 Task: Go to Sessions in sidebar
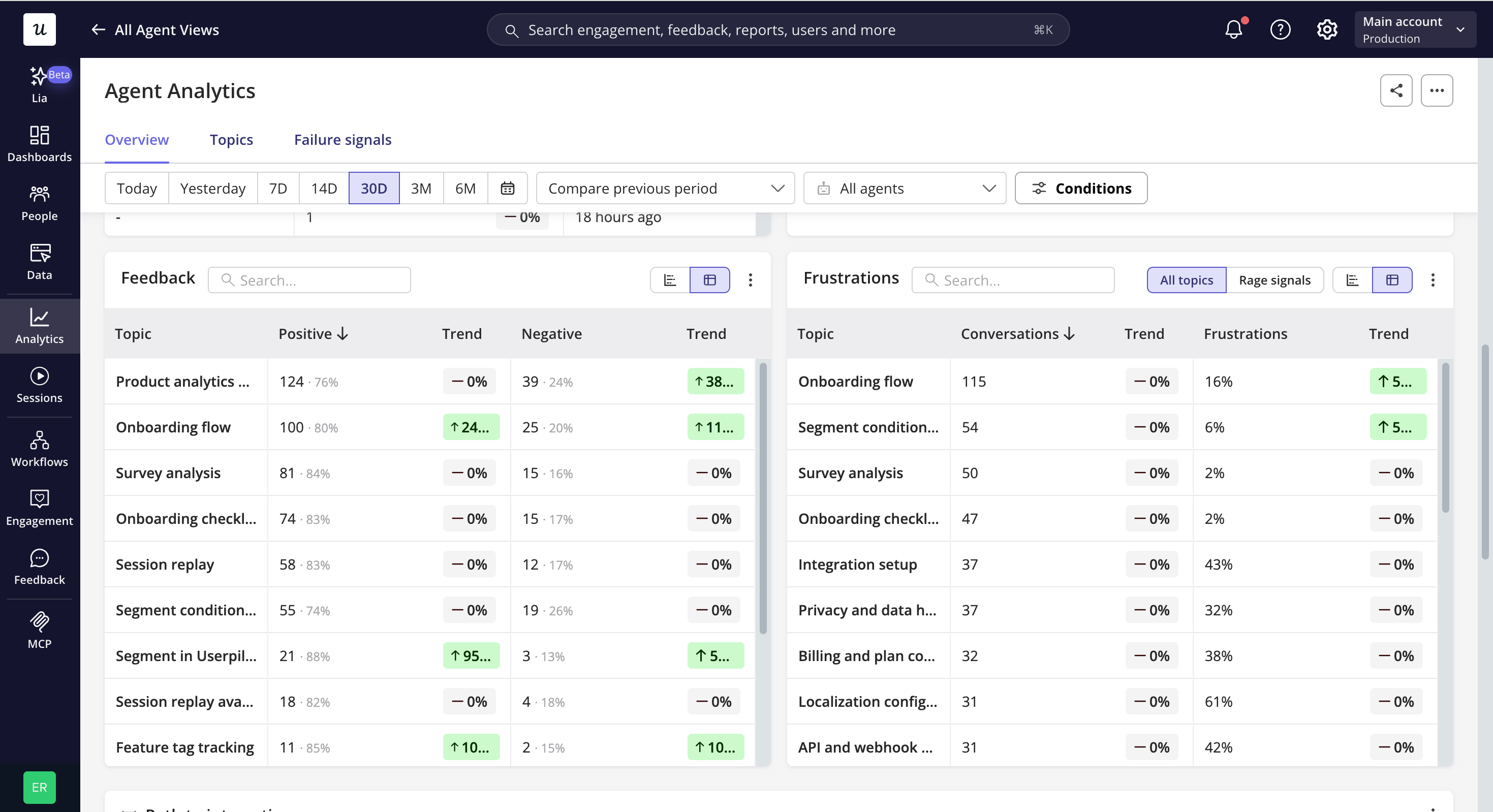click(40, 385)
